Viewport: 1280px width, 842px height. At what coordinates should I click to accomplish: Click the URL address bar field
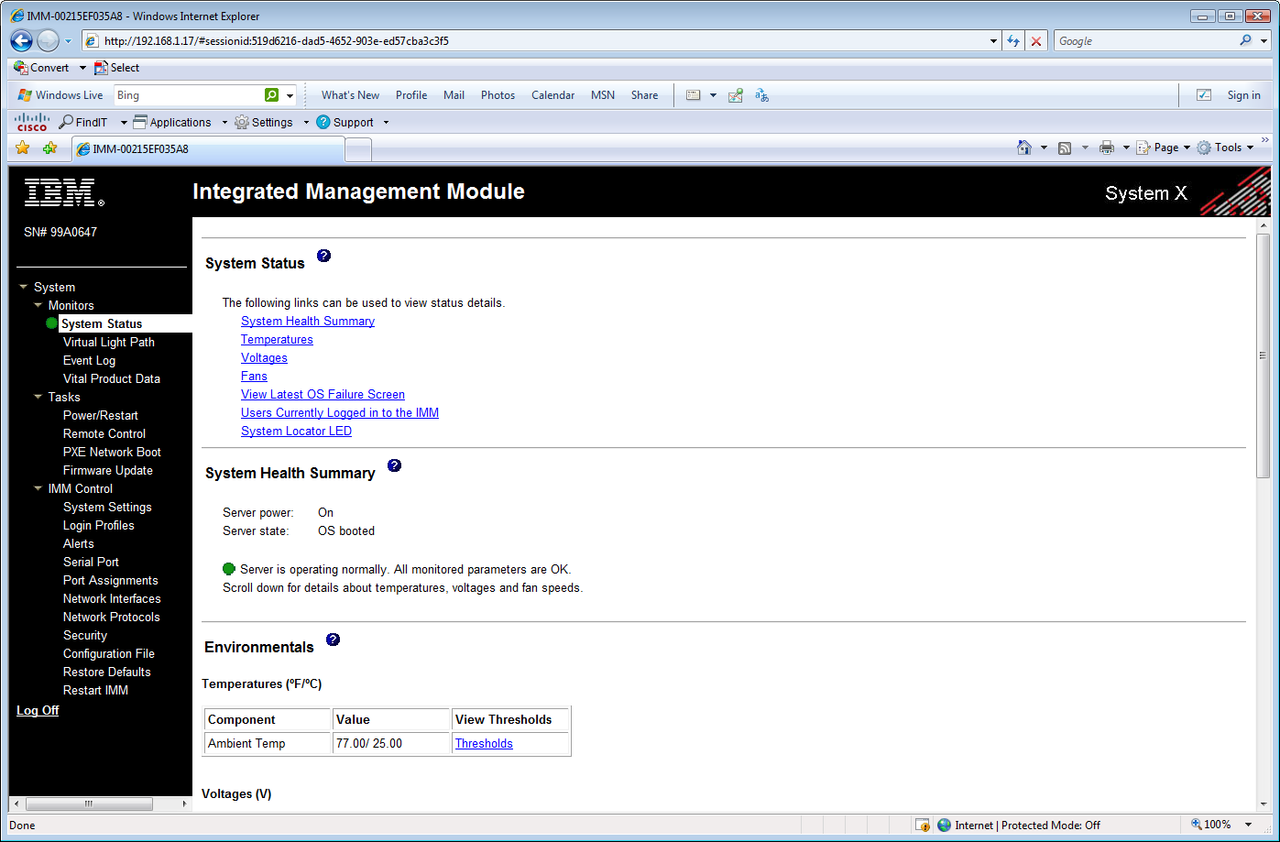(x=540, y=41)
